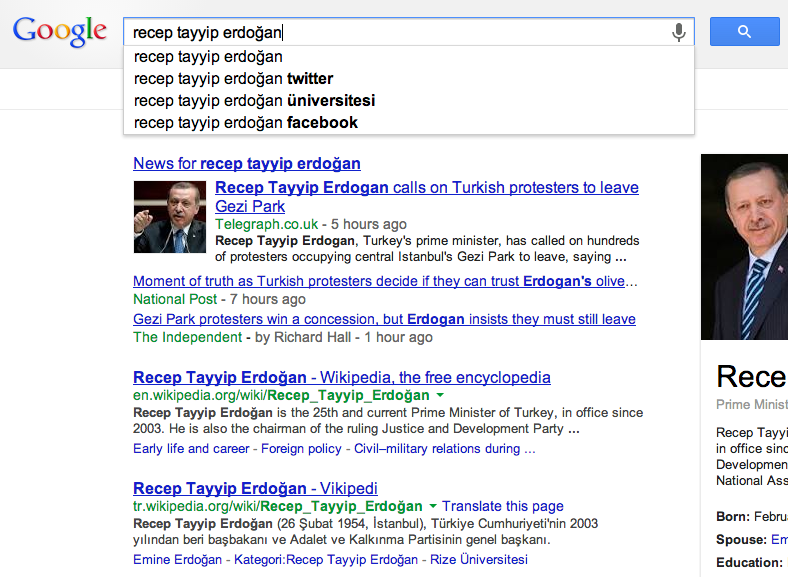The image size is (788, 577).
Task: Open 'Emine Erdoğan' sitelink
Action: [177, 559]
